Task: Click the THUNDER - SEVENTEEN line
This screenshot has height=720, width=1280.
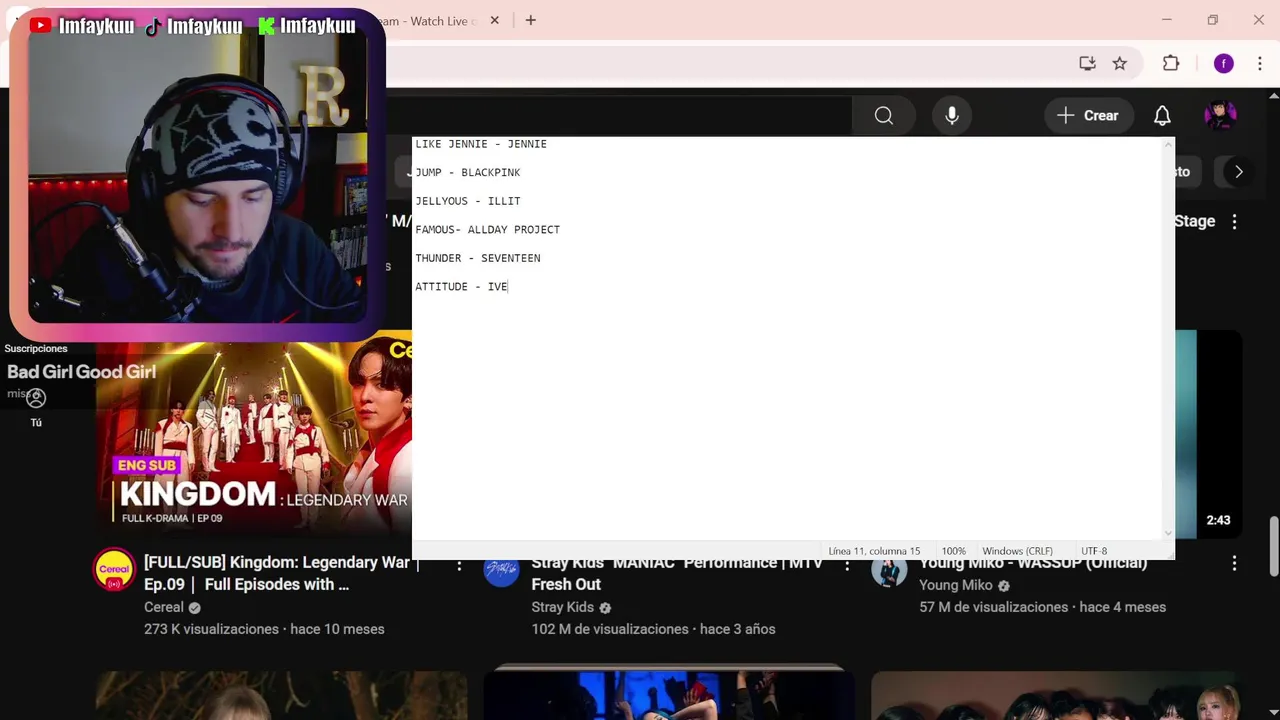Action: coord(477,258)
